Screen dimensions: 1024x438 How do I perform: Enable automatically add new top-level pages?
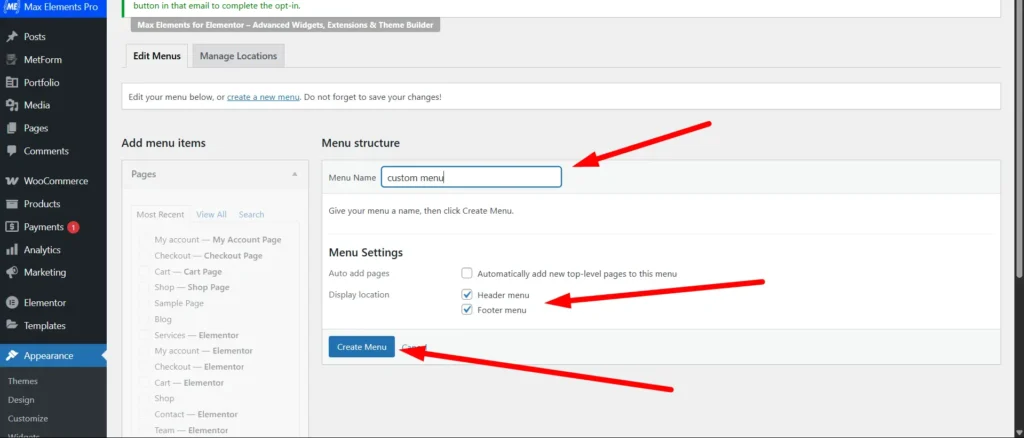coord(467,273)
